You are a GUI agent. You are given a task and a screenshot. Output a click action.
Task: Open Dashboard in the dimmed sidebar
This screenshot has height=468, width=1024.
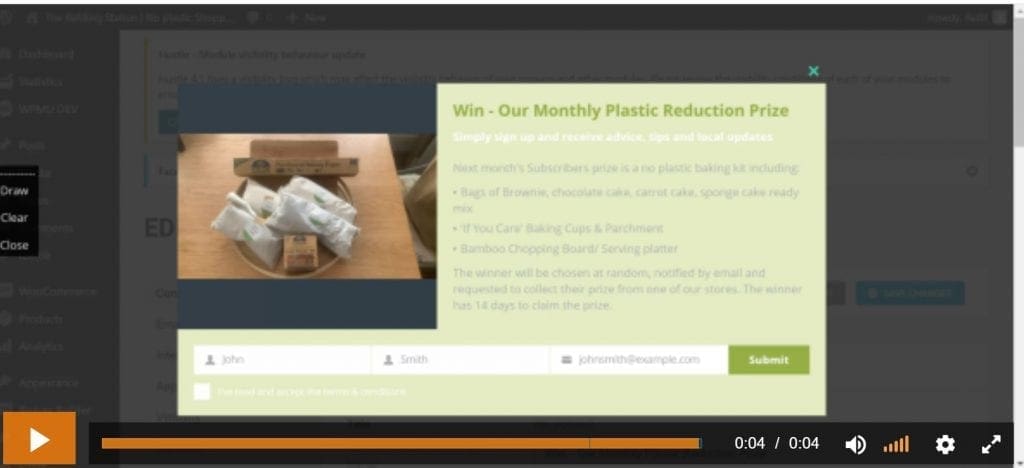point(45,55)
